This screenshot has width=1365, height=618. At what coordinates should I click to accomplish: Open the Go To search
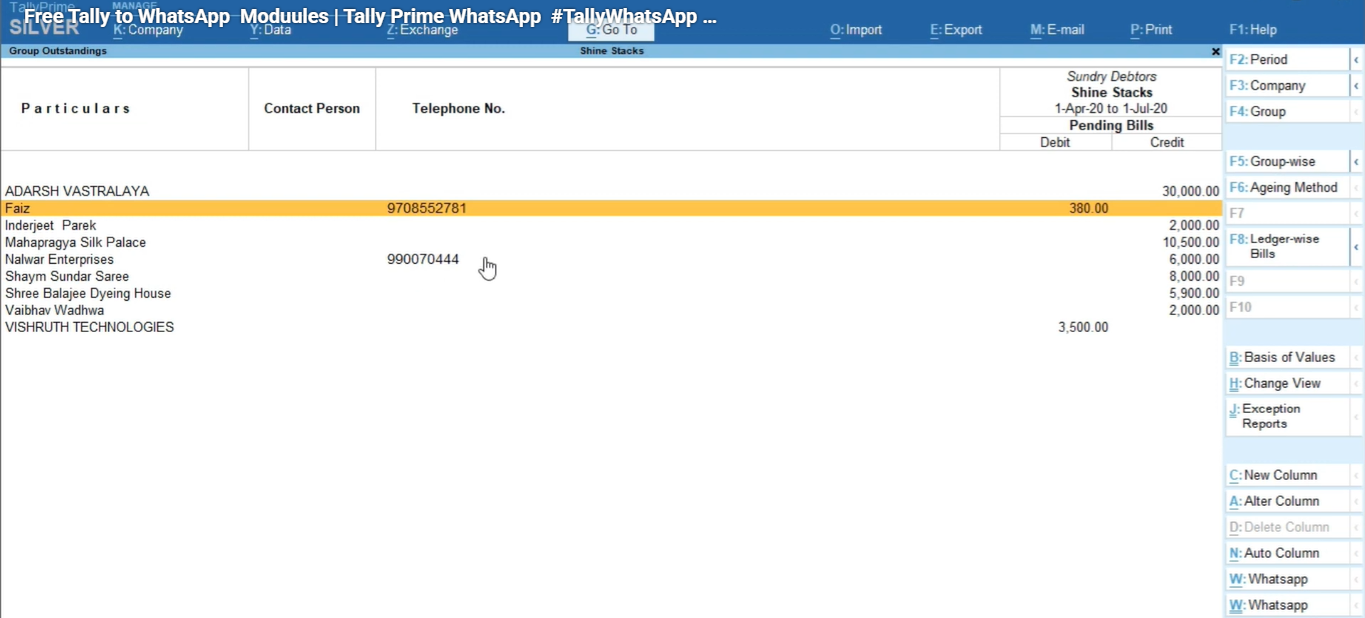click(x=611, y=30)
